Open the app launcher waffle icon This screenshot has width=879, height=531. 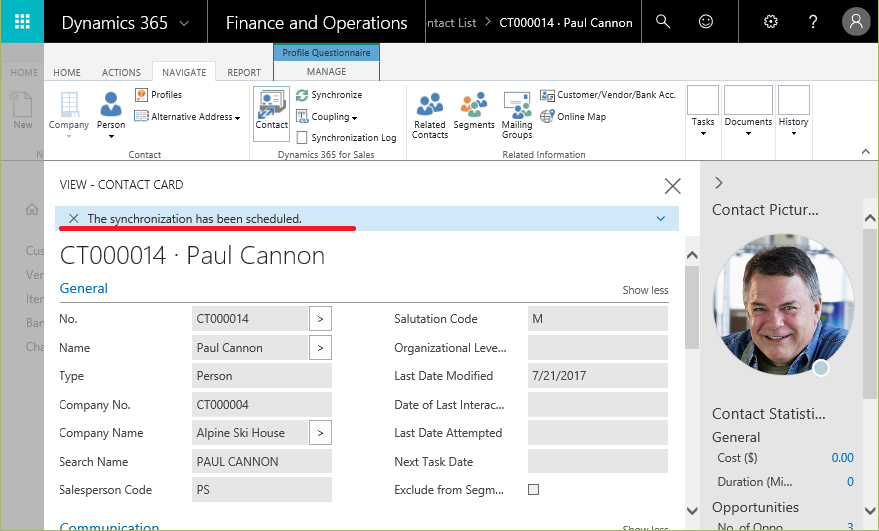(22, 21)
